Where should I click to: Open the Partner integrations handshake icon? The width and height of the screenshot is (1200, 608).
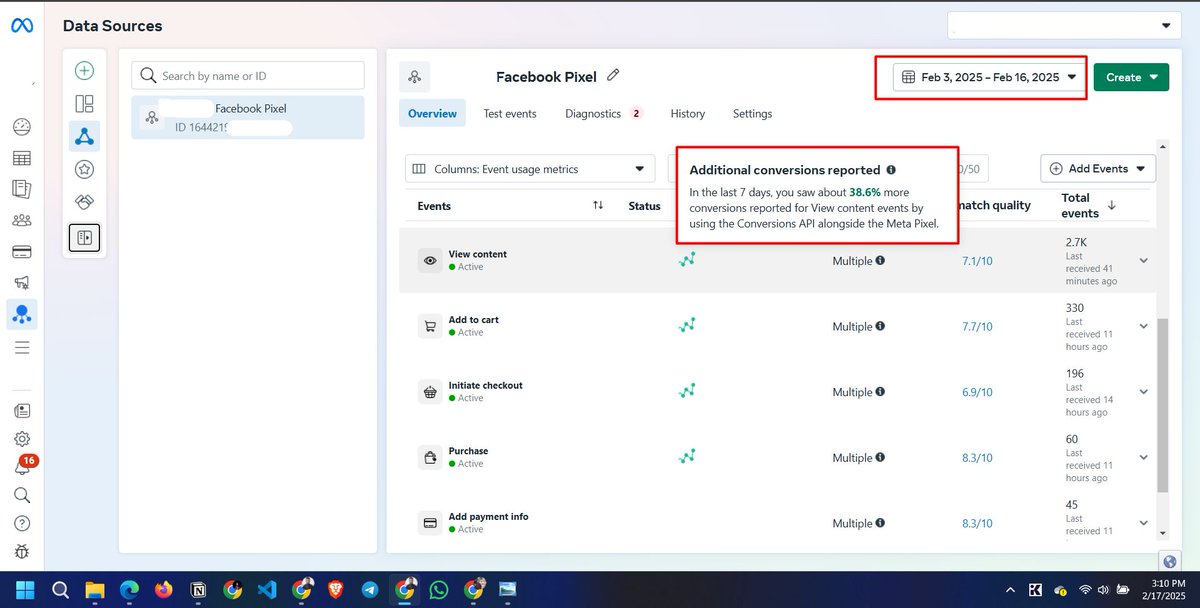pyautogui.click(x=85, y=202)
